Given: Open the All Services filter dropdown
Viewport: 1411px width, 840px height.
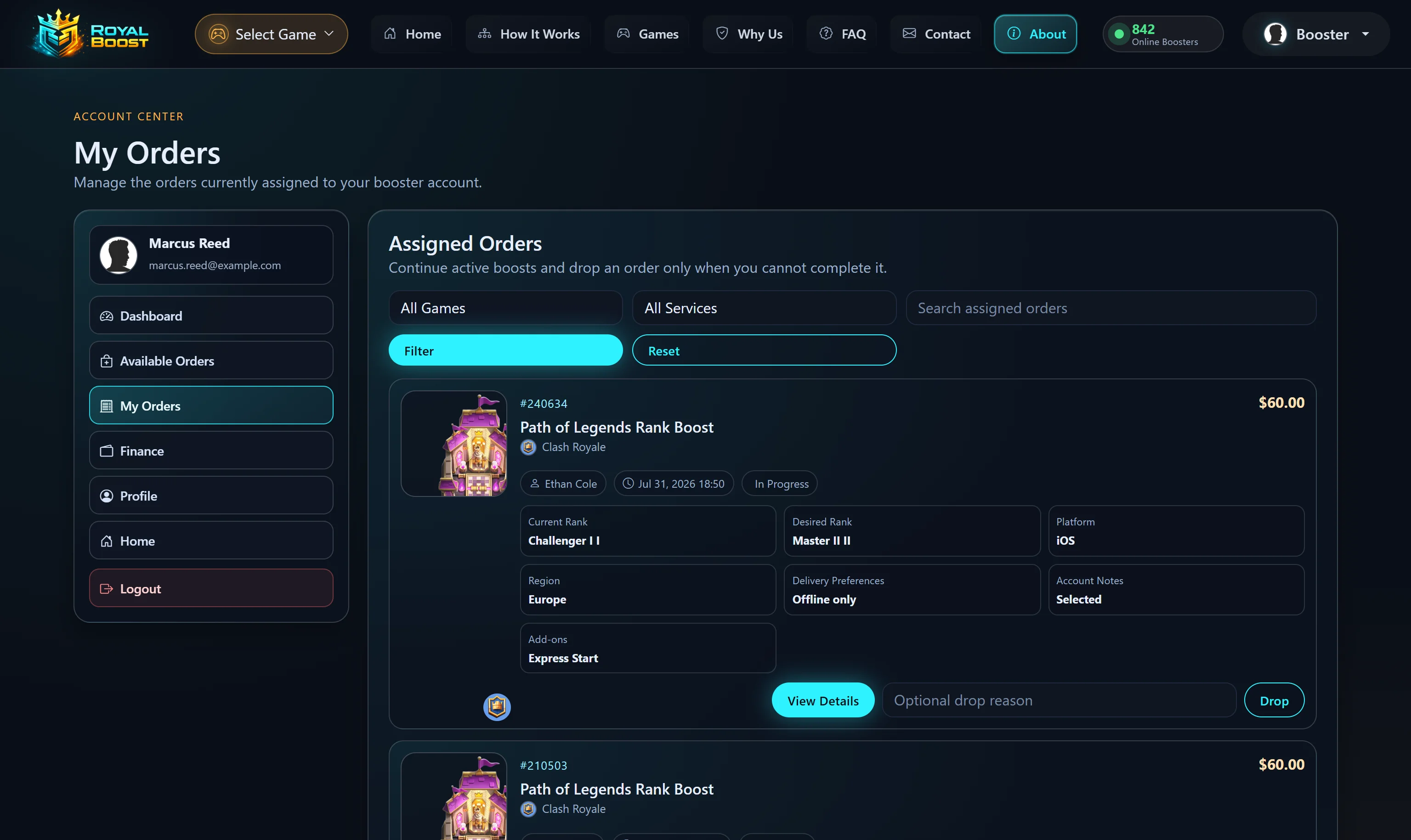Looking at the screenshot, I should [765, 308].
